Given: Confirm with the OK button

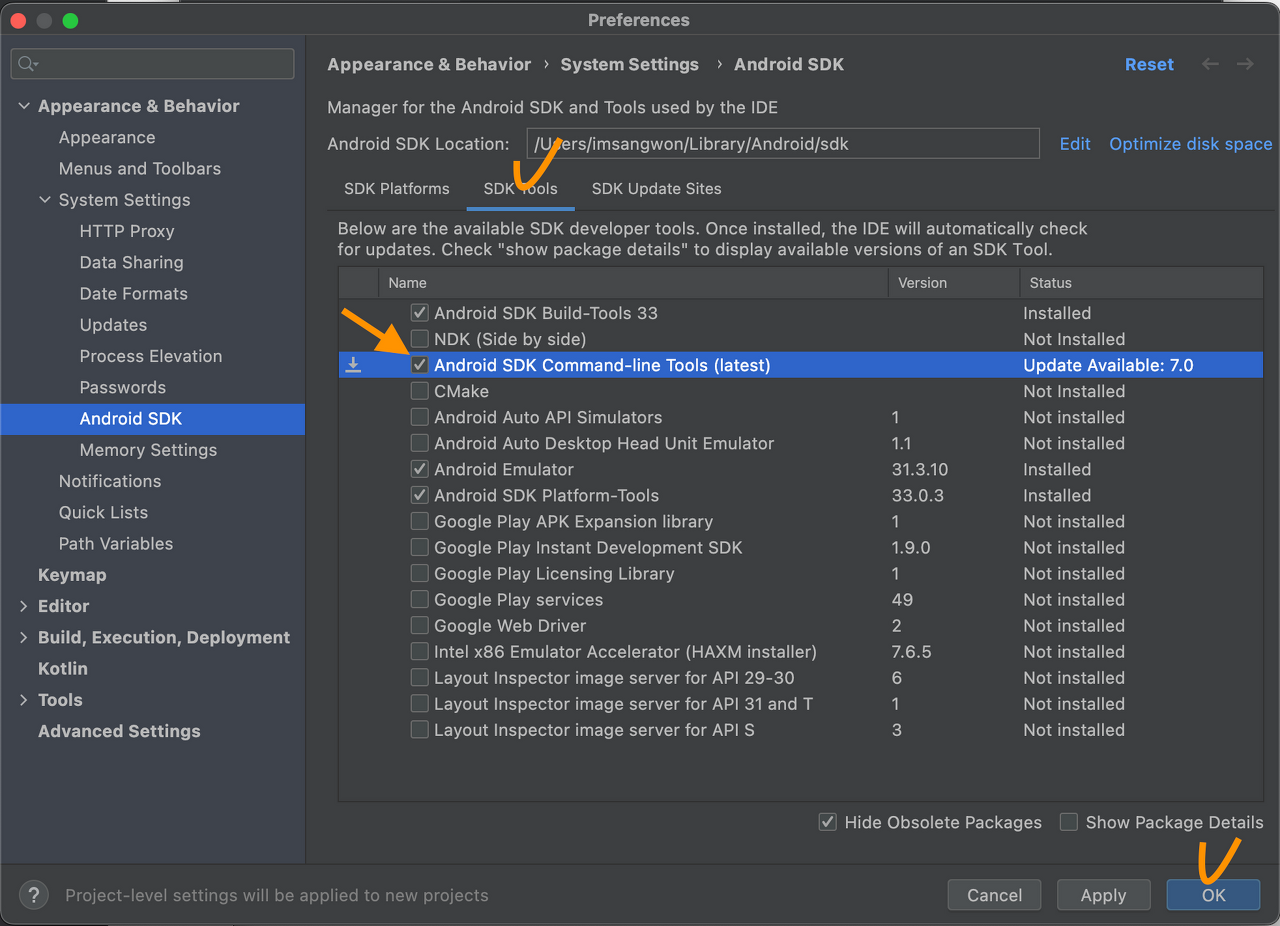Looking at the screenshot, I should click(1213, 895).
